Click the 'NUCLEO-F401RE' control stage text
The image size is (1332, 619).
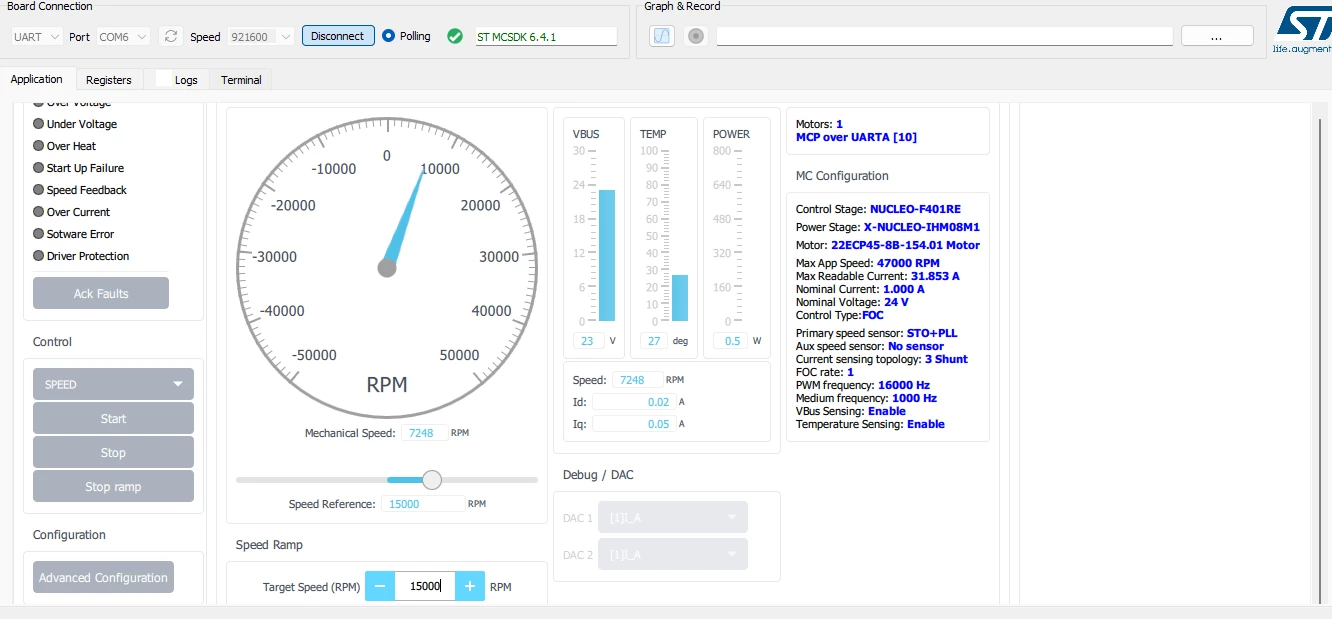pos(915,209)
